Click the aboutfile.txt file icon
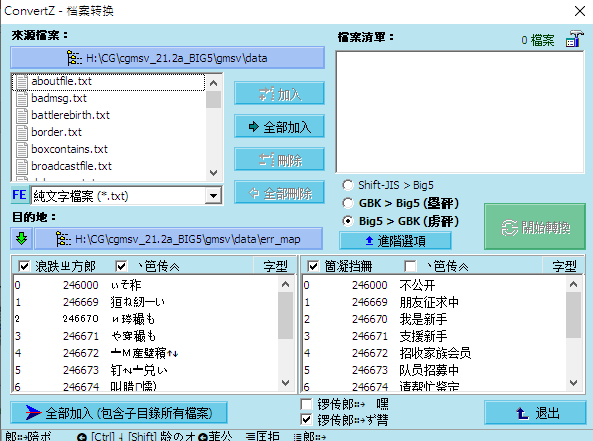 [22, 82]
